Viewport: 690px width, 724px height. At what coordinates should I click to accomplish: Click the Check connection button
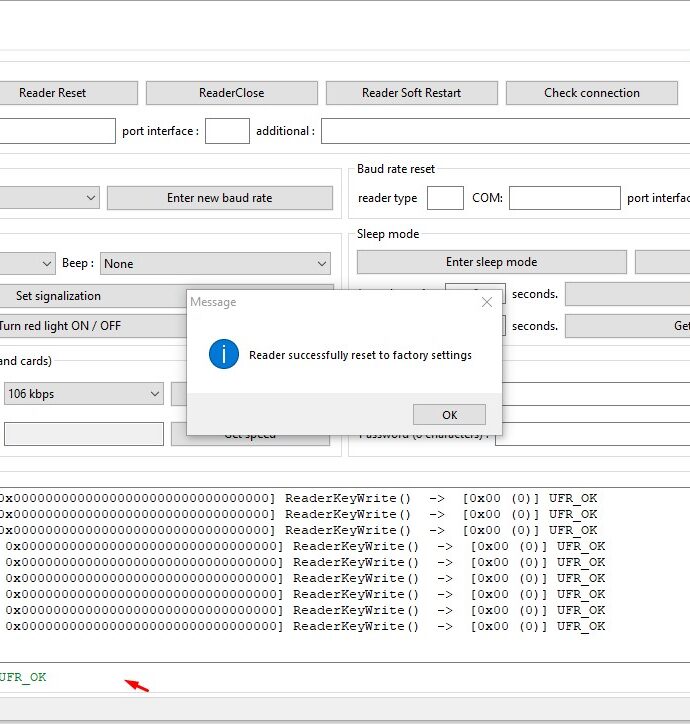(592, 93)
